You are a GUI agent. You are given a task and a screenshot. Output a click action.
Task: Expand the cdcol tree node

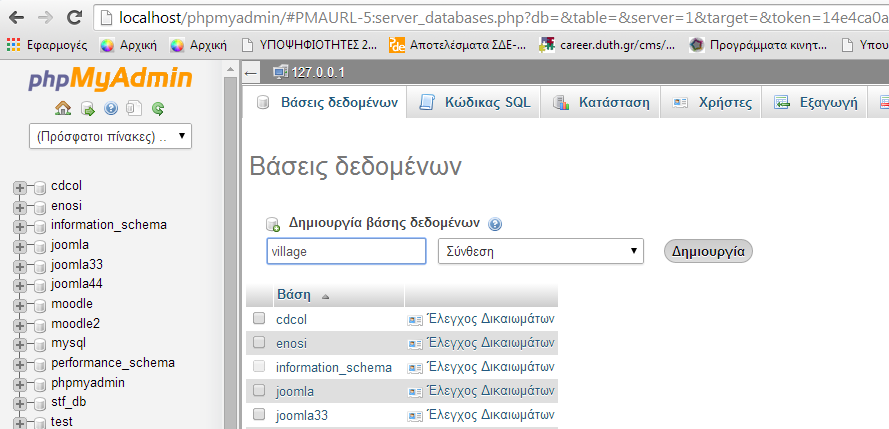point(20,188)
